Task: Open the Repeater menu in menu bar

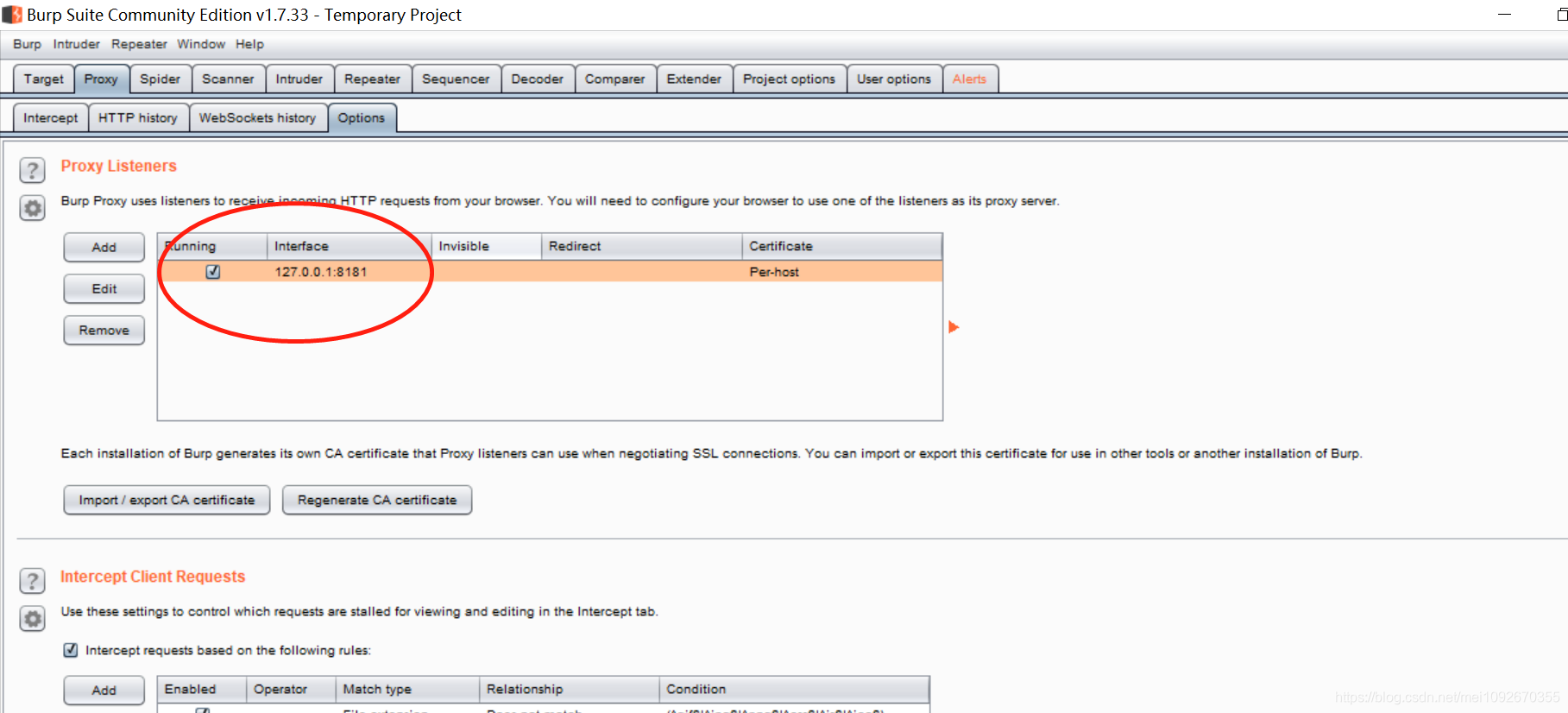Action: click(x=139, y=44)
